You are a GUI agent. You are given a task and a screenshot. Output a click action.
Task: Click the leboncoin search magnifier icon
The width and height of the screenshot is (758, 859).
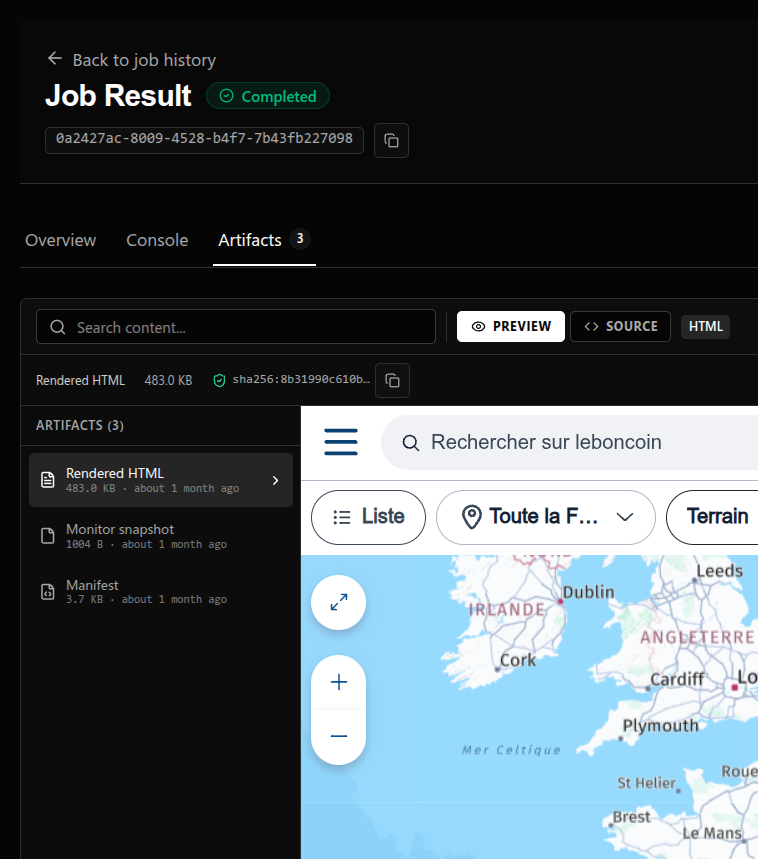[x=411, y=443]
